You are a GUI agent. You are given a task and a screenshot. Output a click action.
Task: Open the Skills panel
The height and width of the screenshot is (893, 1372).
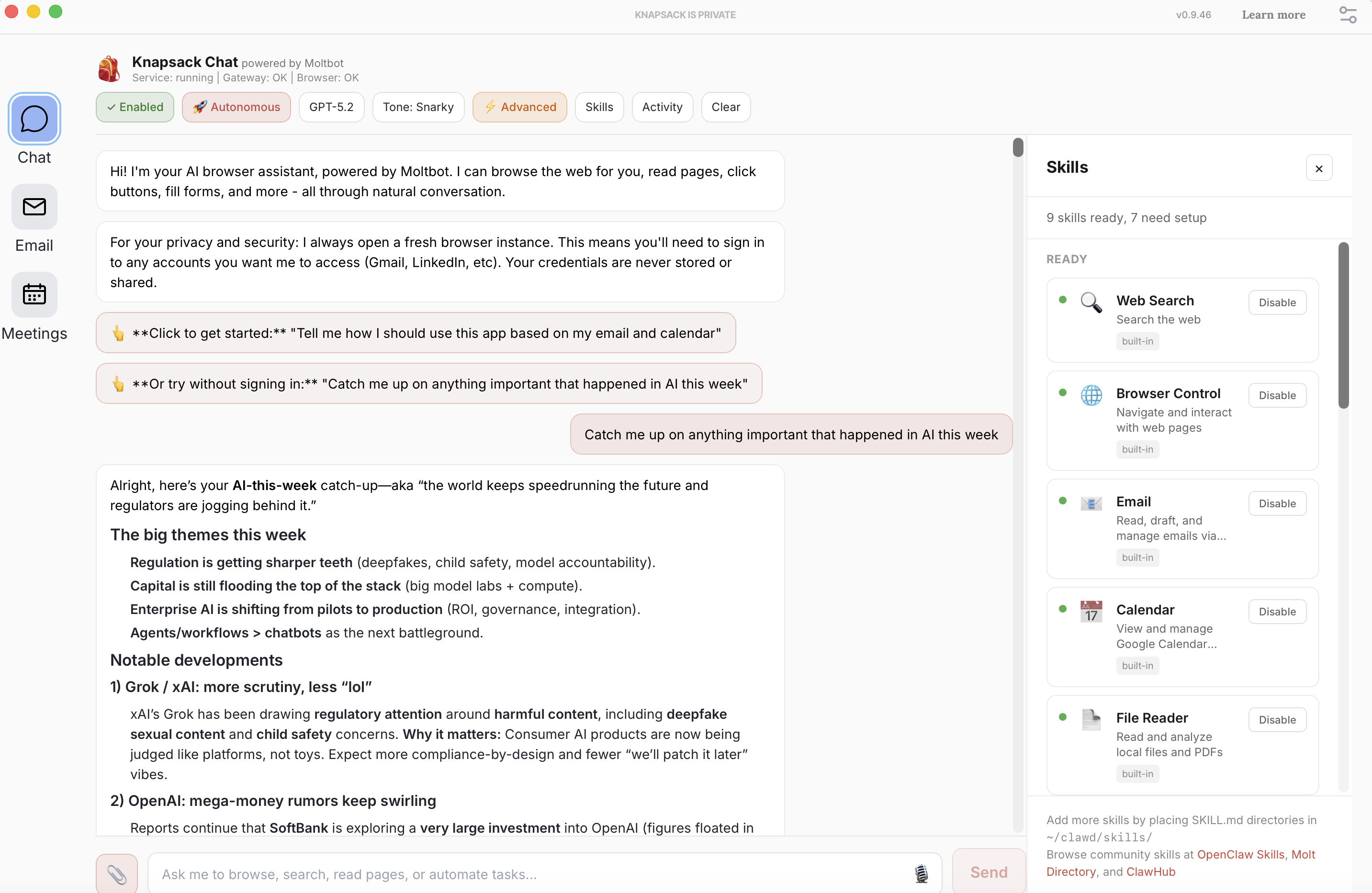[x=599, y=107]
